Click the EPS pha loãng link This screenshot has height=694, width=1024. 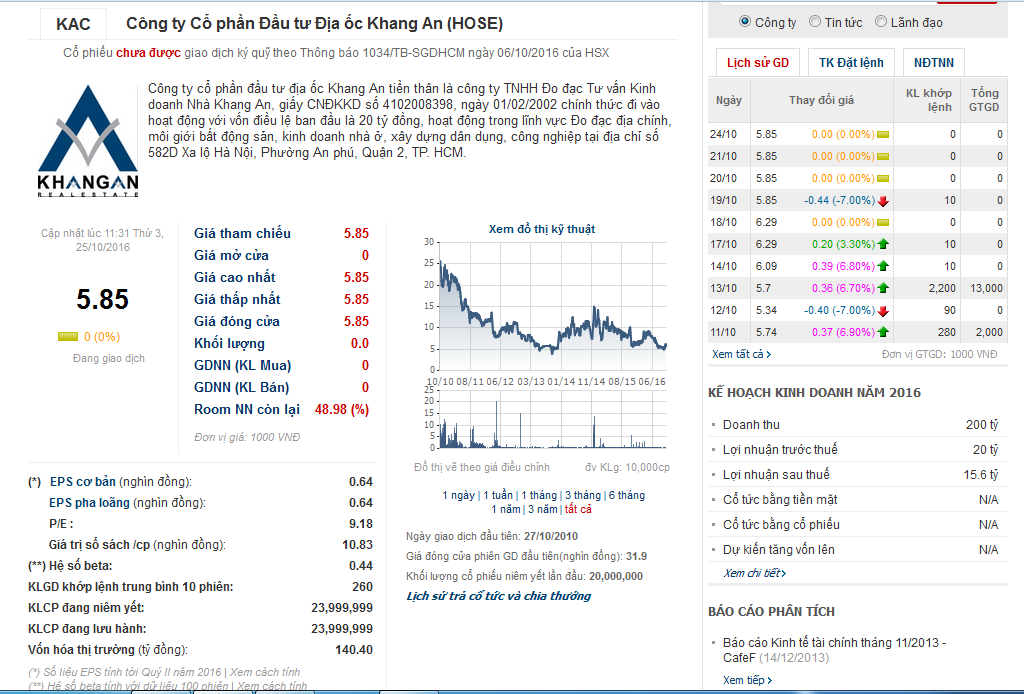(89, 503)
